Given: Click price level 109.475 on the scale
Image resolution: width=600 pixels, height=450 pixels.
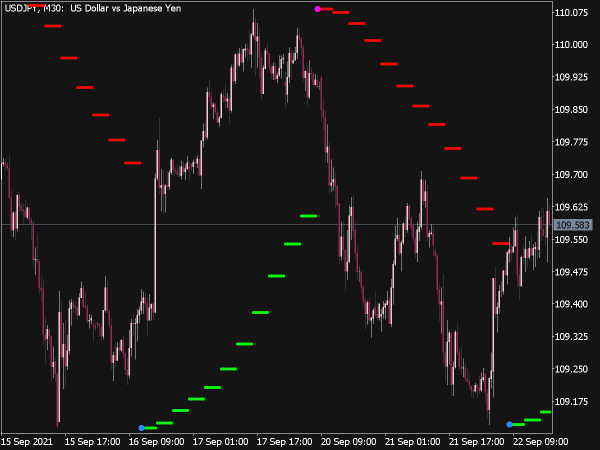Looking at the screenshot, I should click(x=571, y=272).
